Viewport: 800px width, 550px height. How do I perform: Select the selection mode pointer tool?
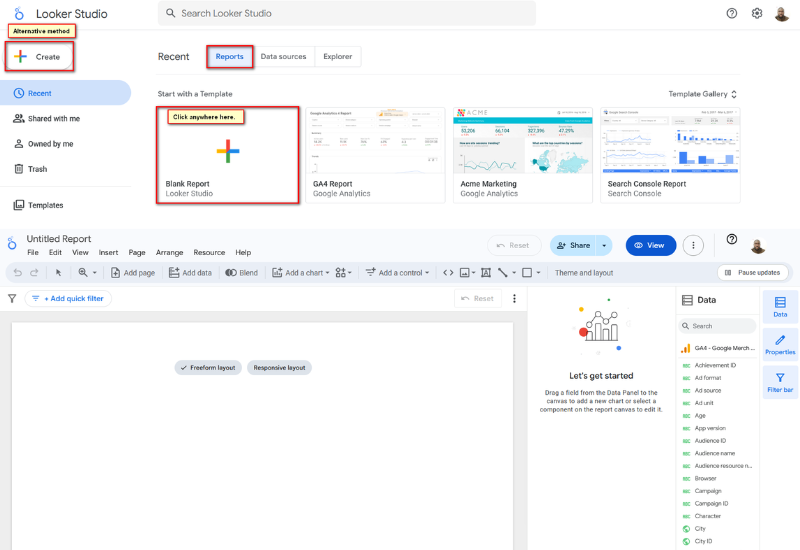[x=58, y=273]
